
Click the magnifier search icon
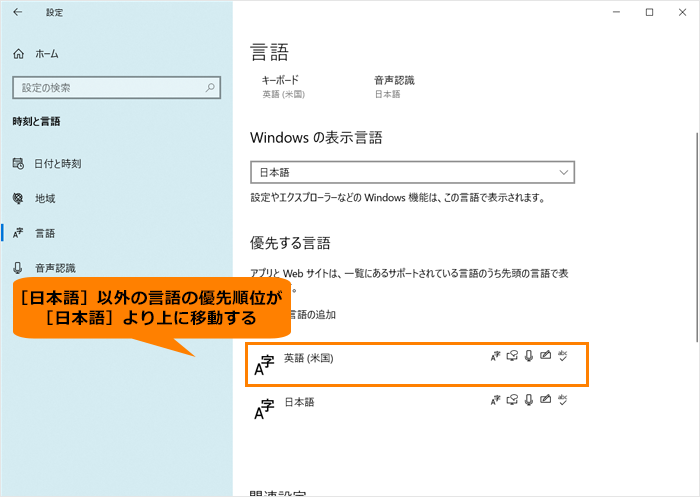(x=210, y=88)
